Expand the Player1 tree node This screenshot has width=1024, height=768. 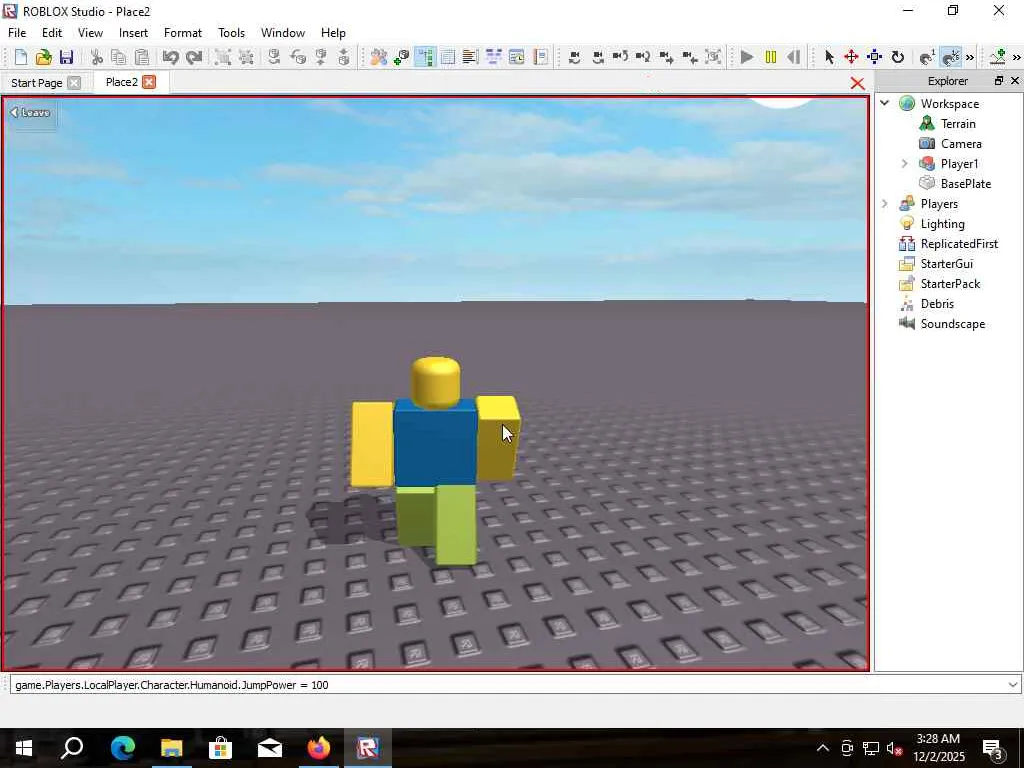pos(904,163)
